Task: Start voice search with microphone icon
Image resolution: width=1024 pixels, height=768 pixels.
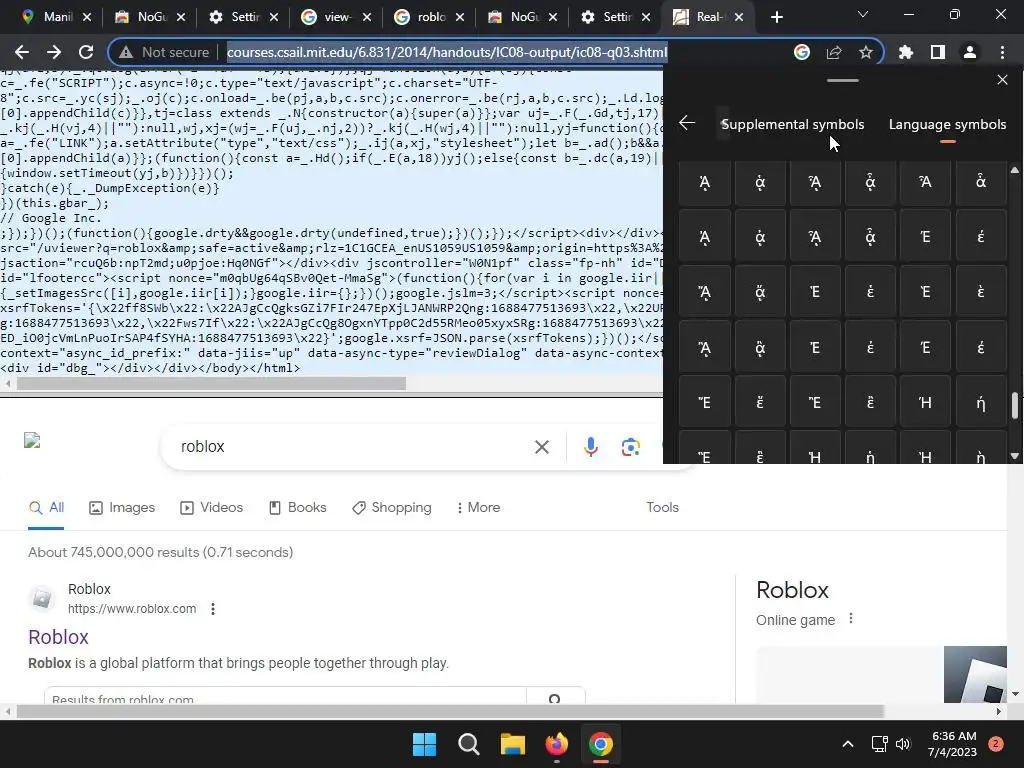Action: [590, 447]
